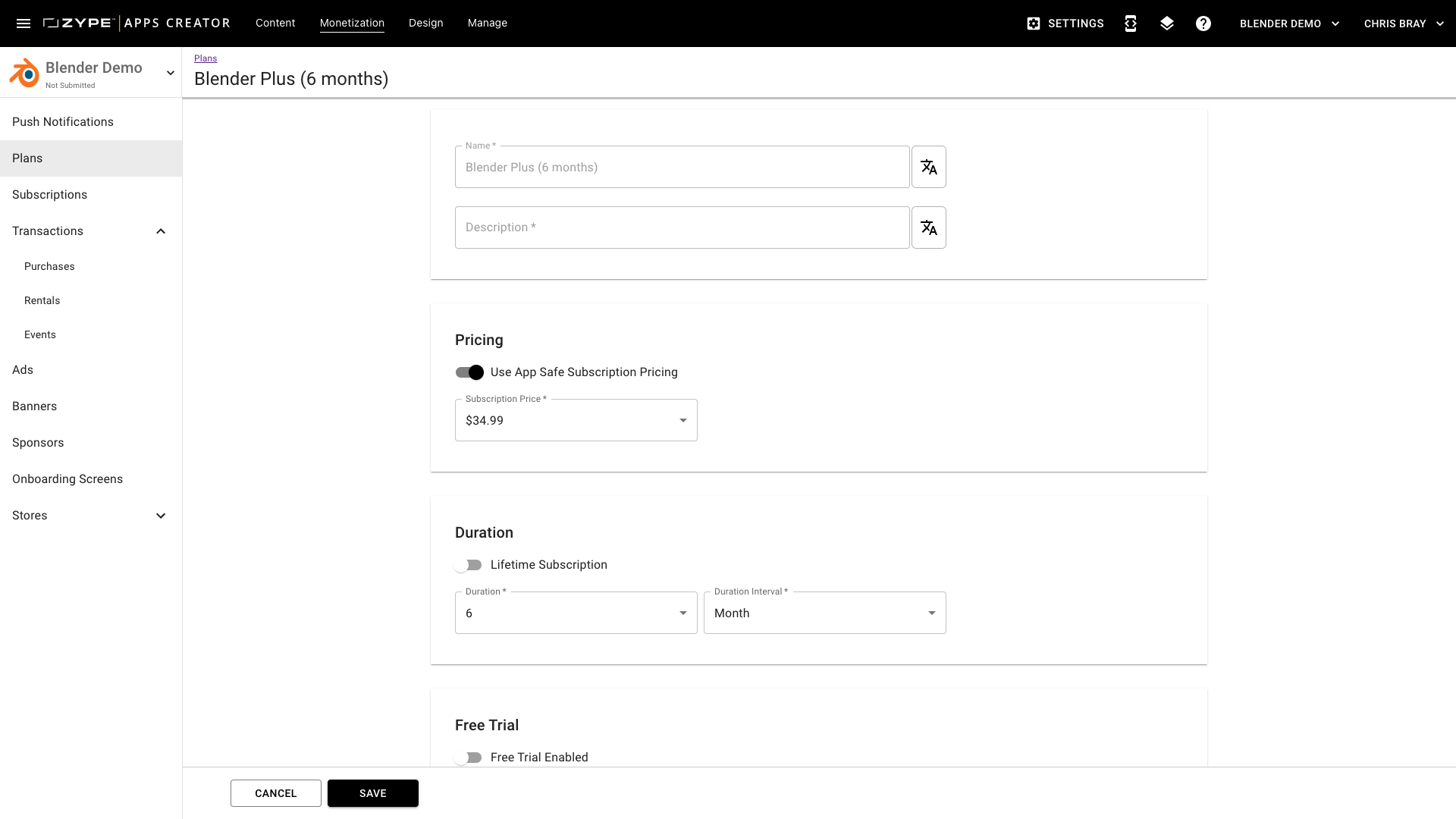Screen dimensions: 1456x819
Task: Click into the Description input field
Action: (x=682, y=227)
